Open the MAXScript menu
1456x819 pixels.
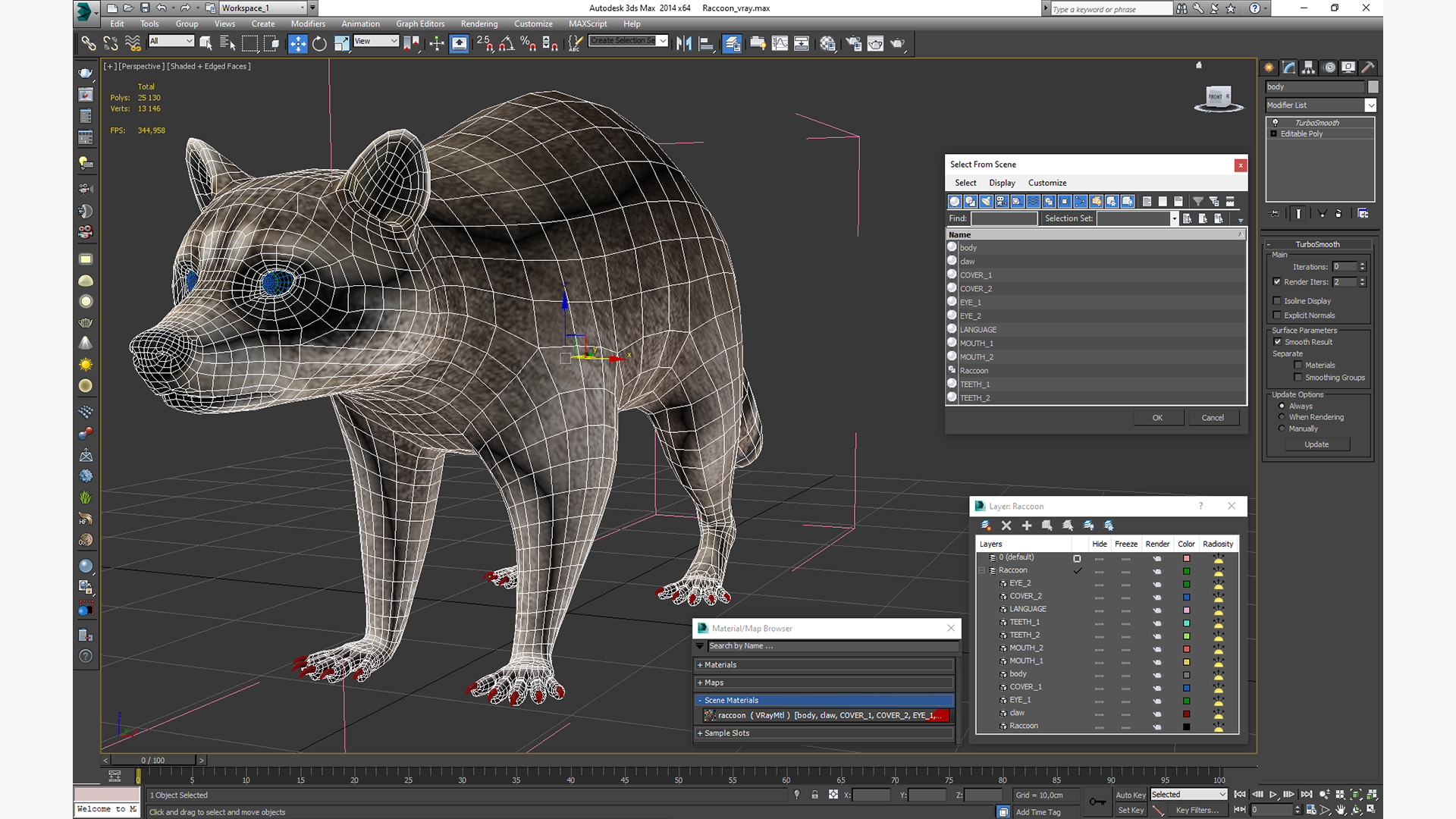[588, 24]
